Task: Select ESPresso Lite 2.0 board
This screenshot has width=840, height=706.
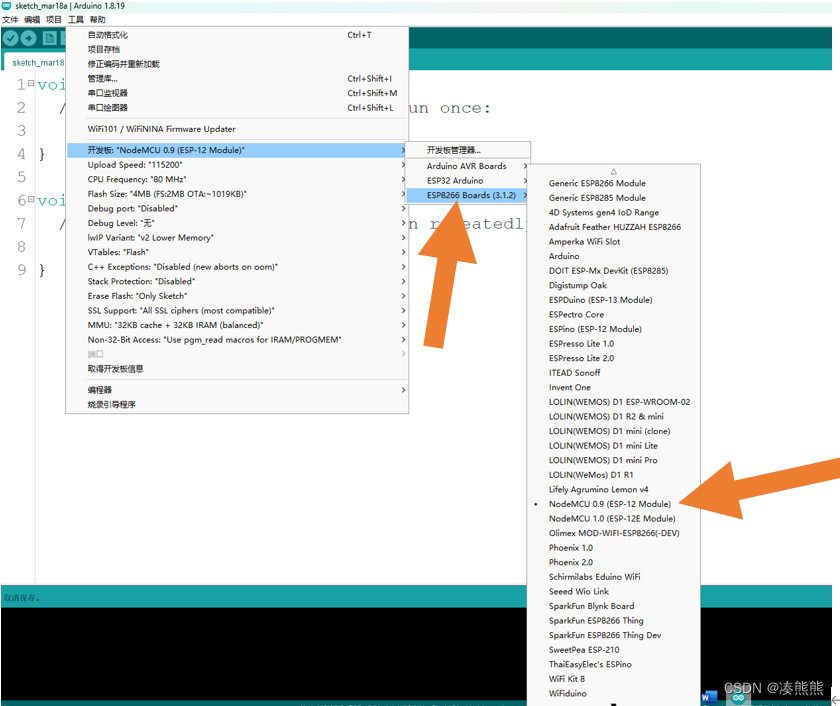Action: (614, 358)
